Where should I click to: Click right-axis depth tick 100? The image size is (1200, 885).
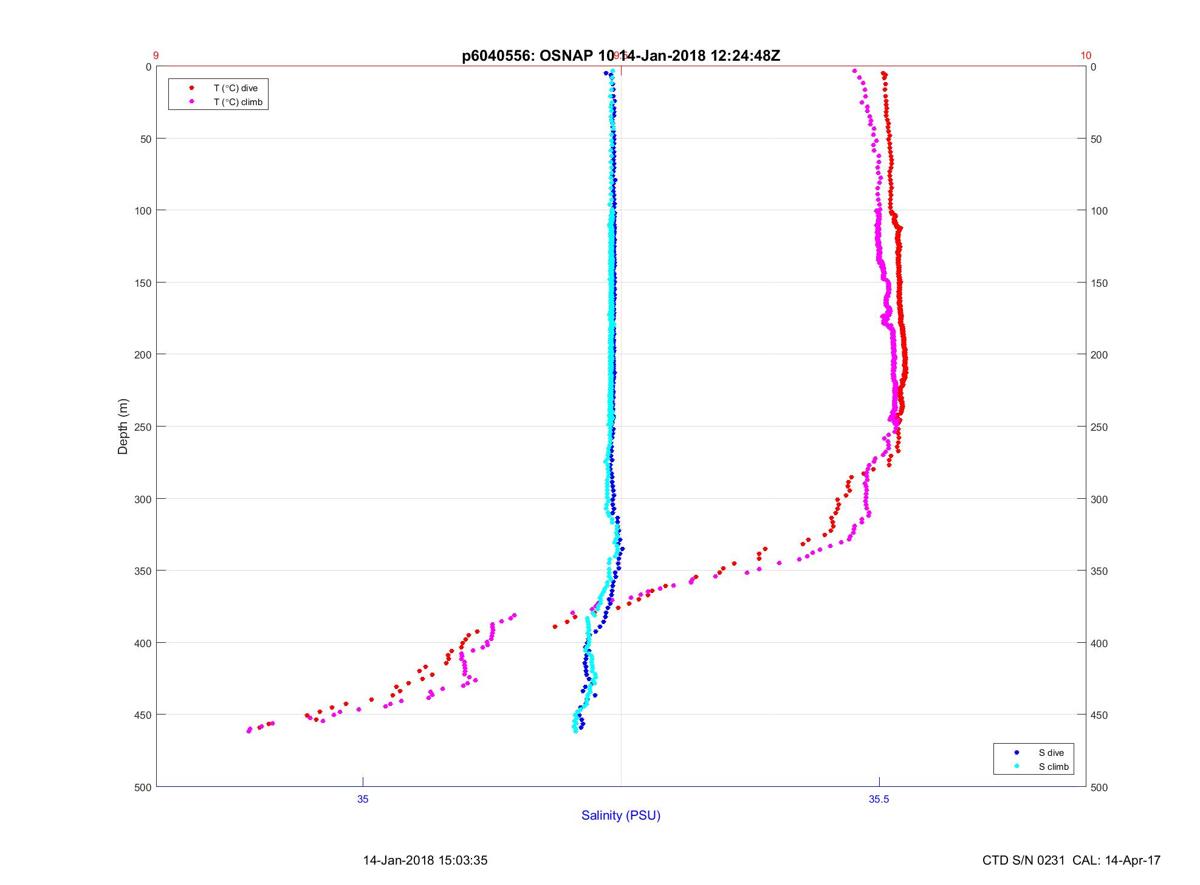pyautogui.click(x=1101, y=211)
